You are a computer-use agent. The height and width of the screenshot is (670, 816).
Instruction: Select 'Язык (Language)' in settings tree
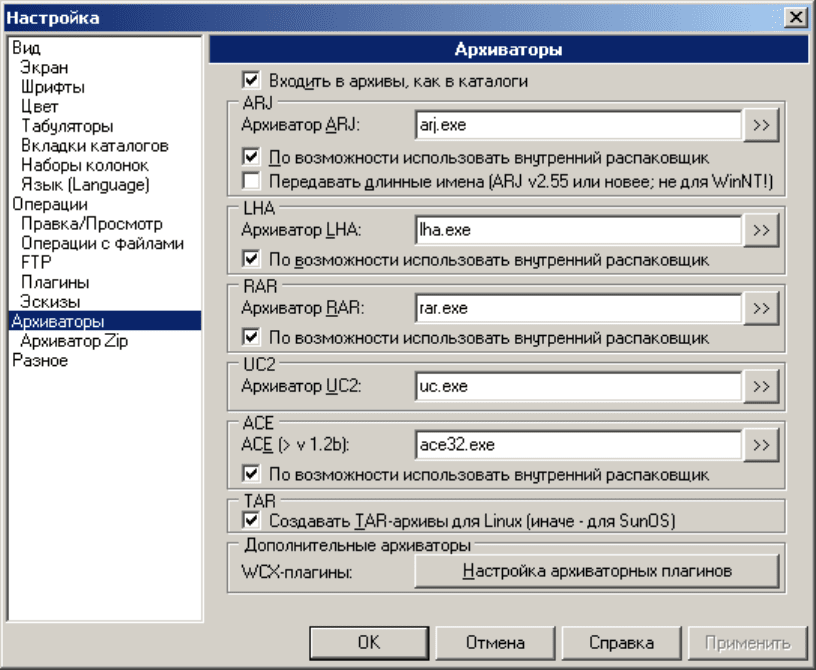(85, 185)
